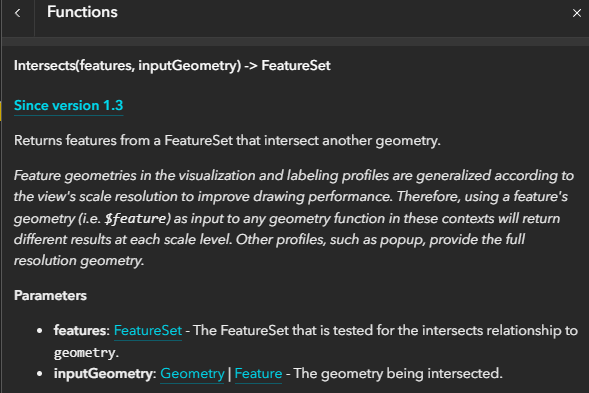Click the Parameters heading

point(50,296)
